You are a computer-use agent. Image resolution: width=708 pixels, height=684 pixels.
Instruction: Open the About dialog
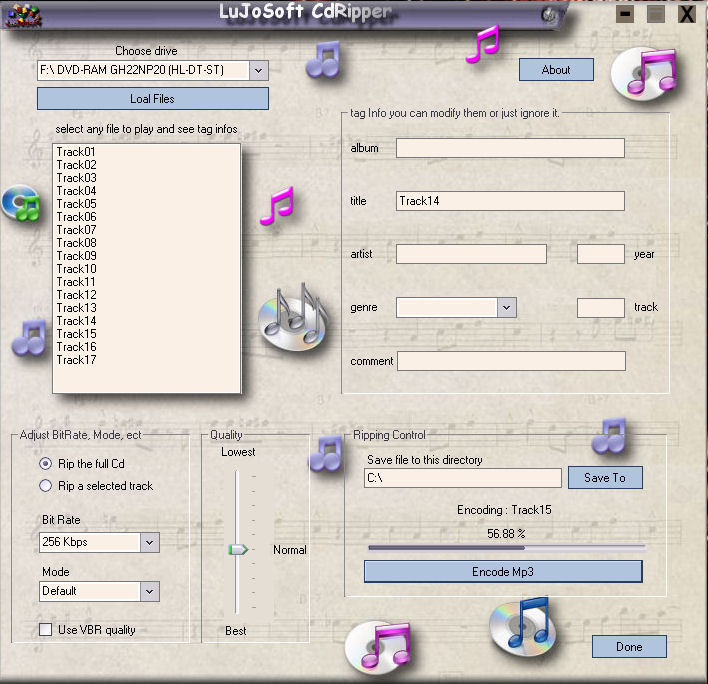[556, 70]
